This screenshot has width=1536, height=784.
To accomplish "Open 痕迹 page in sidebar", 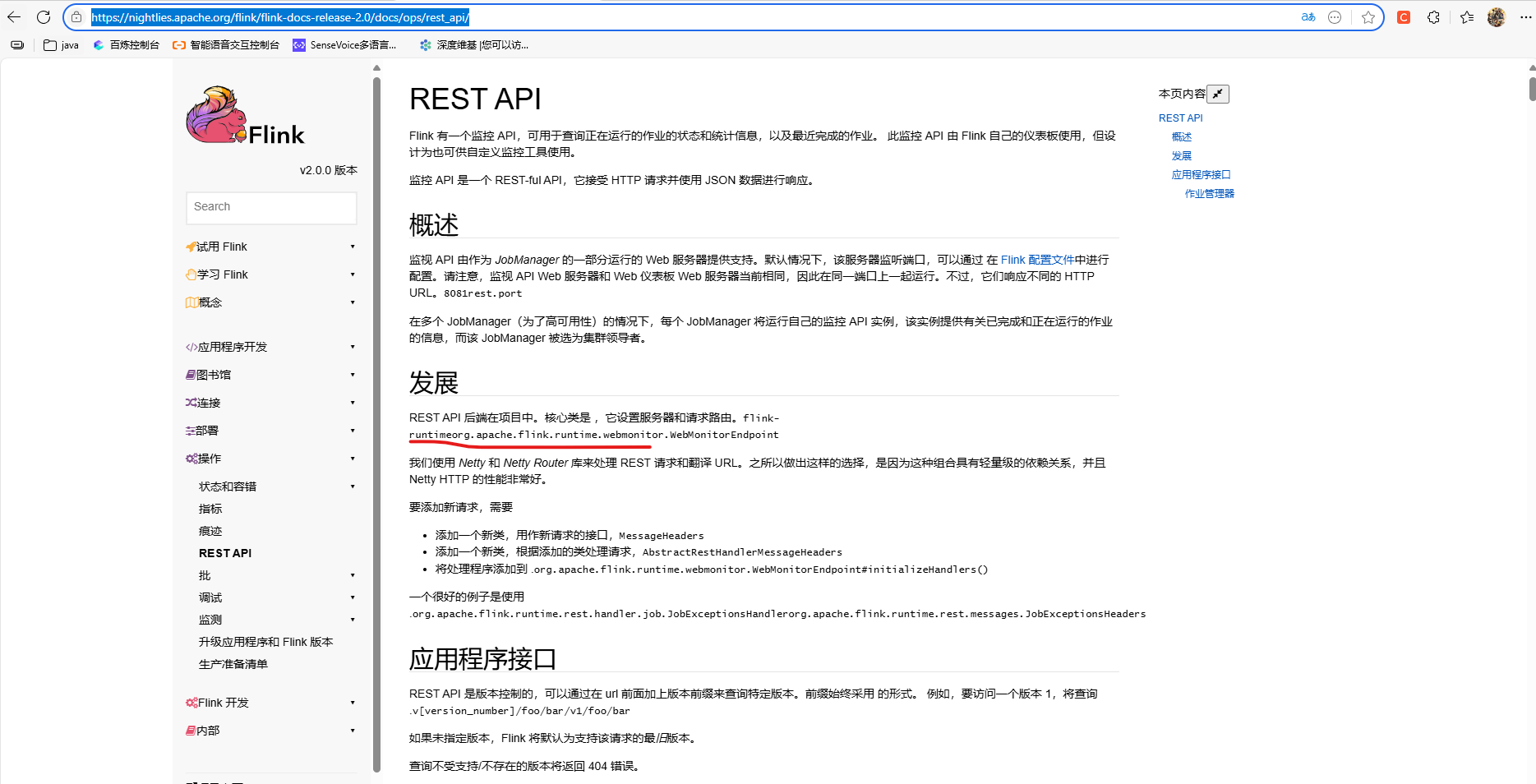I will coord(210,531).
